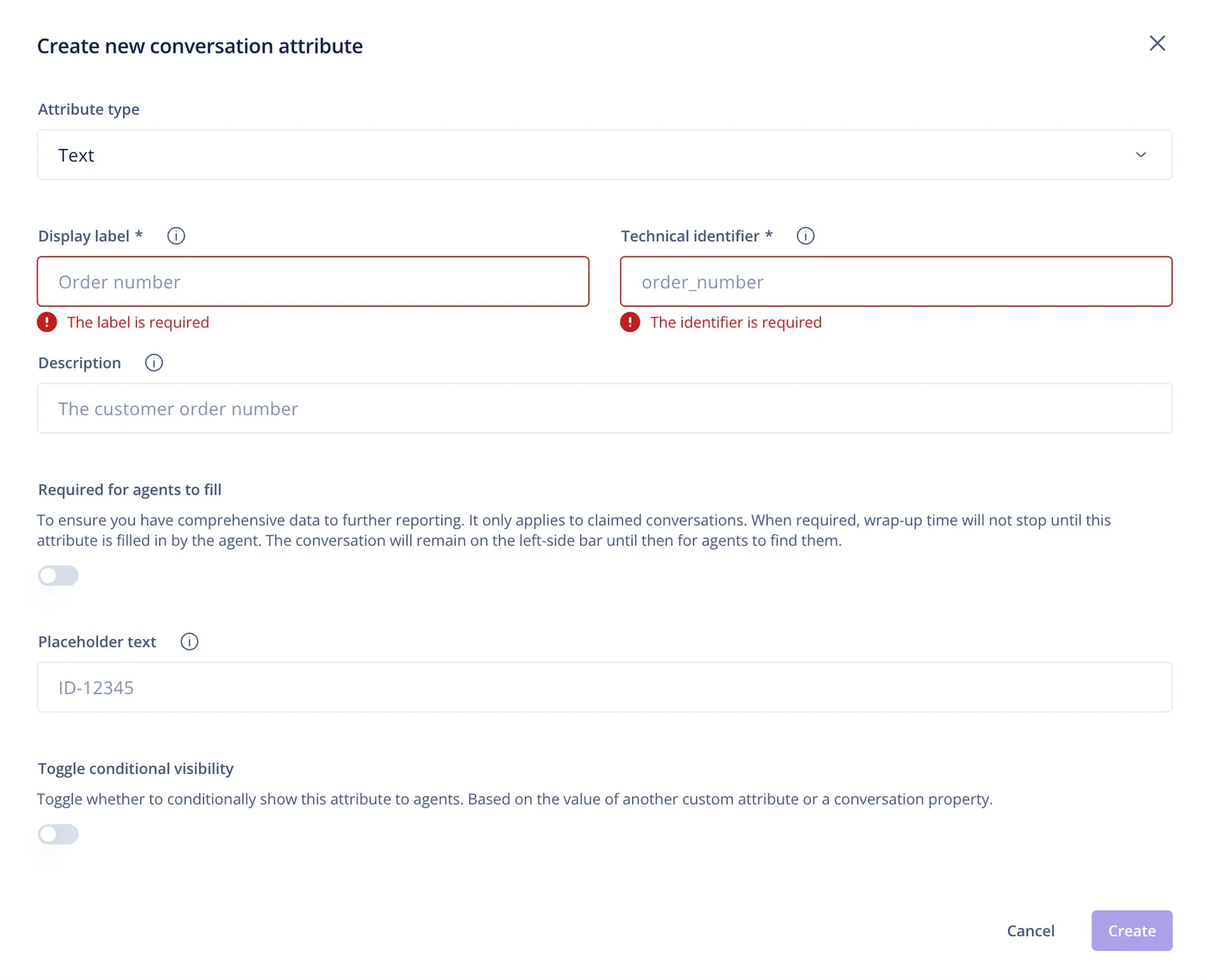The image size is (1207, 980).
Task: Click the 'Display label *' field label
Action: click(91, 236)
